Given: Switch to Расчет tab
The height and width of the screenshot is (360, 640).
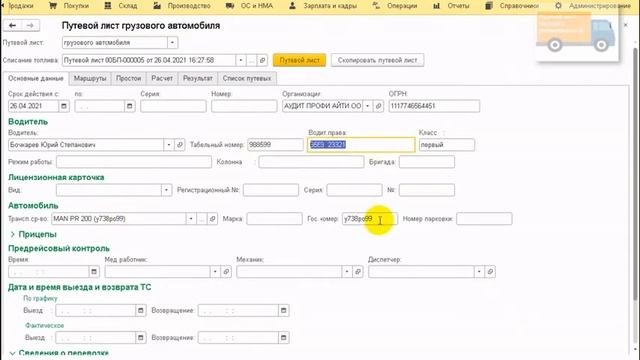Looking at the screenshot, I should point(162,78).
